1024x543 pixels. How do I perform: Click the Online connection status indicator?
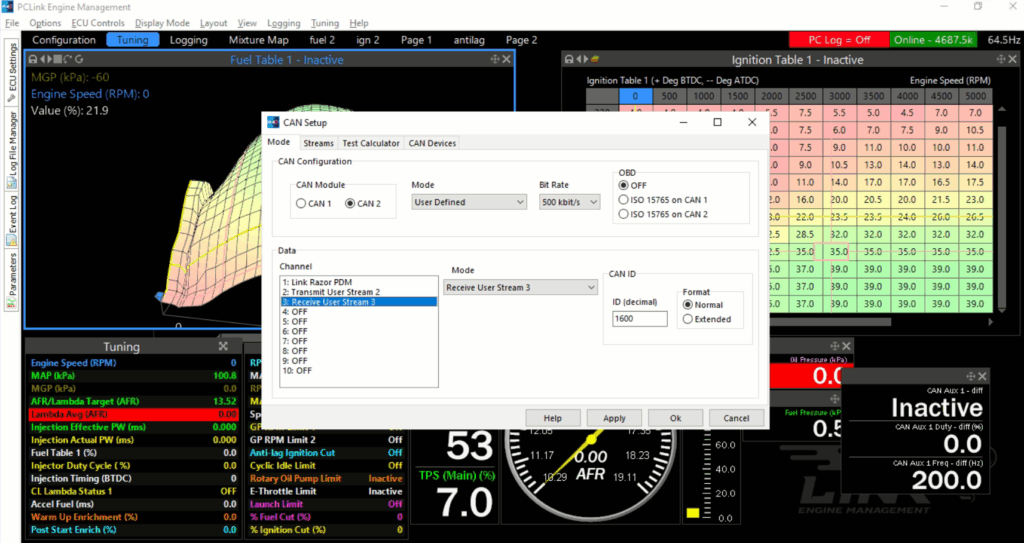935,40
